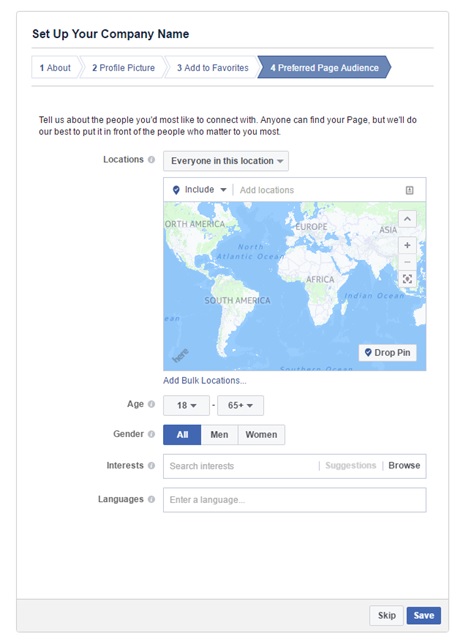Collapse the map using the up chevron
Viewport: 463px width, 642px height.
(407, 219)
